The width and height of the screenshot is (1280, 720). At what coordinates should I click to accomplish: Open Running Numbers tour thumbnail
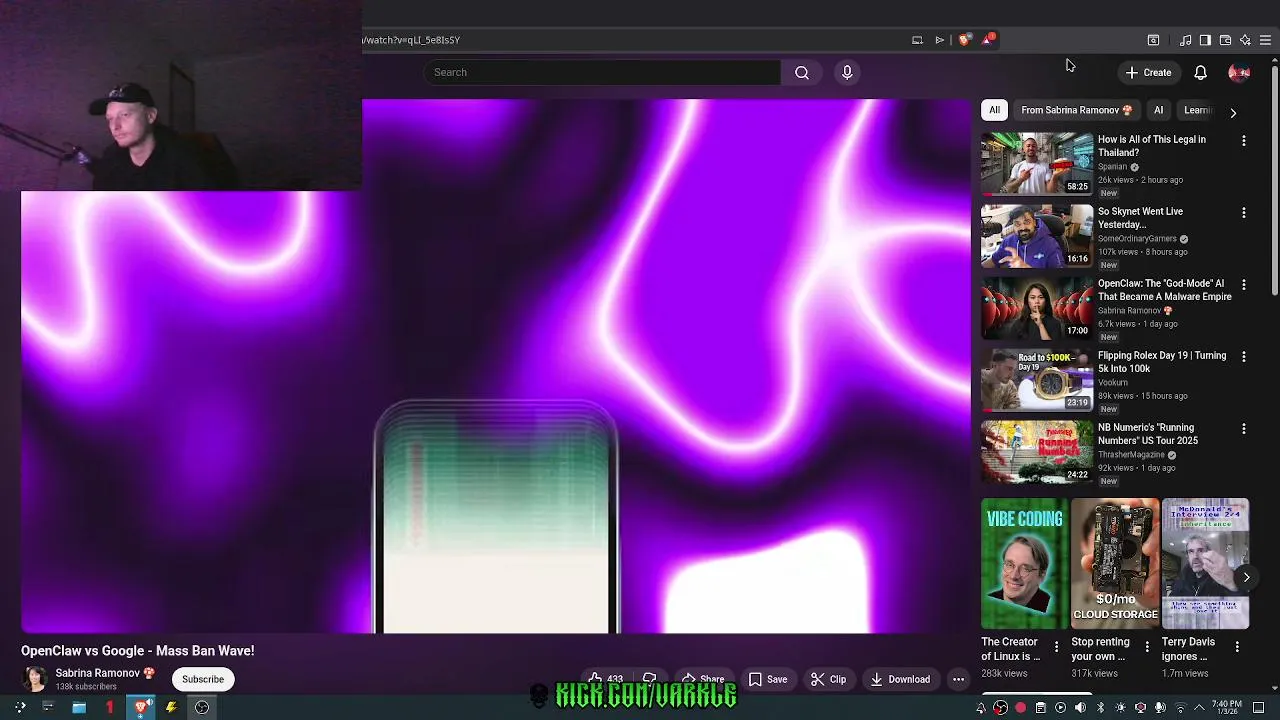1037,452
